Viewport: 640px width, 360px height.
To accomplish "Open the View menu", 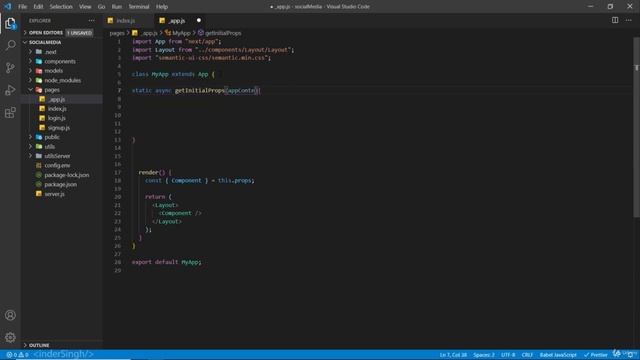I will click(85, 7).
